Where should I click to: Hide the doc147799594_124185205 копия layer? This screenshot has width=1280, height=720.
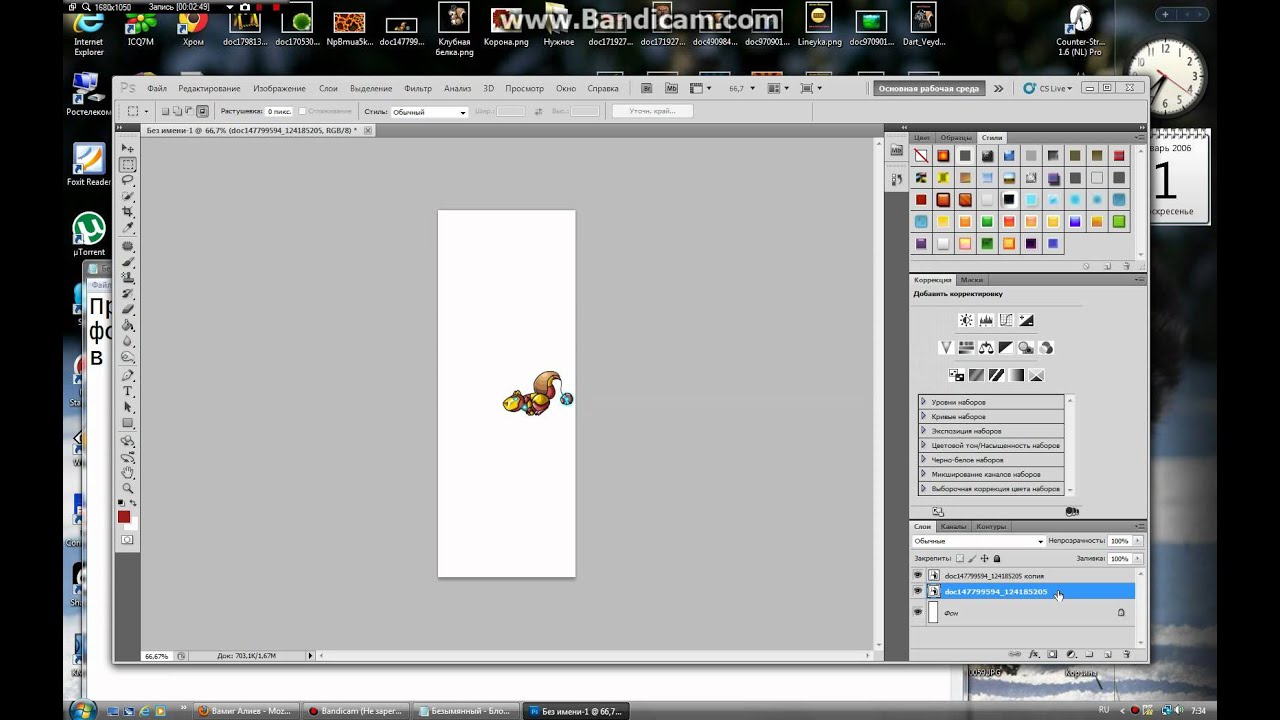(918, 575)
